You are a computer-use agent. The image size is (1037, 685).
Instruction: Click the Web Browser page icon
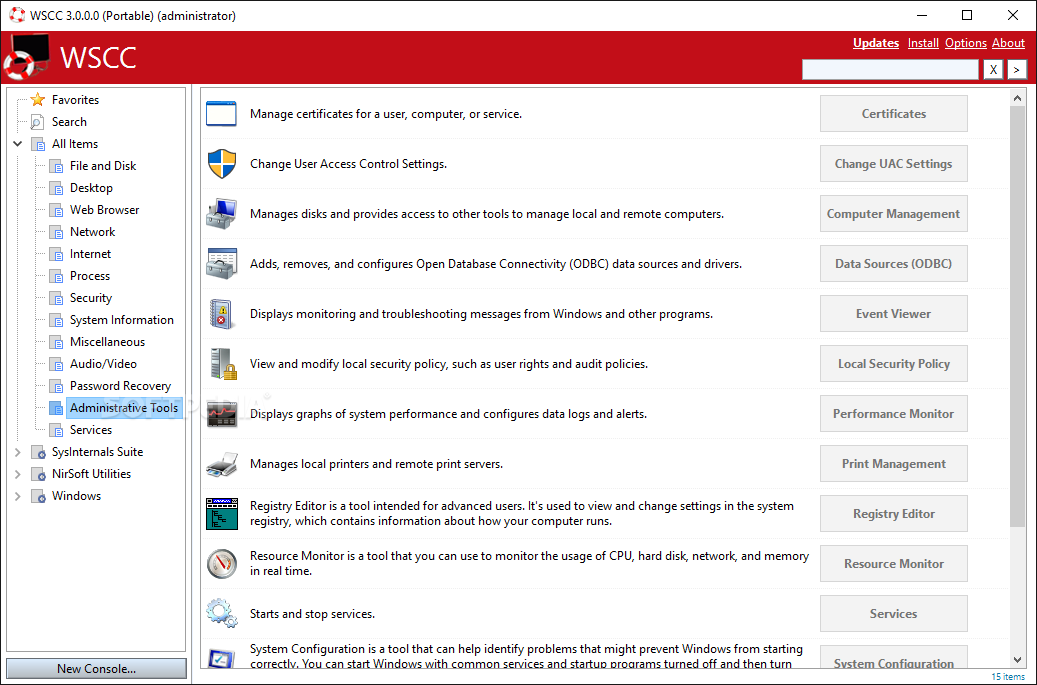click(x=57, y=210)
